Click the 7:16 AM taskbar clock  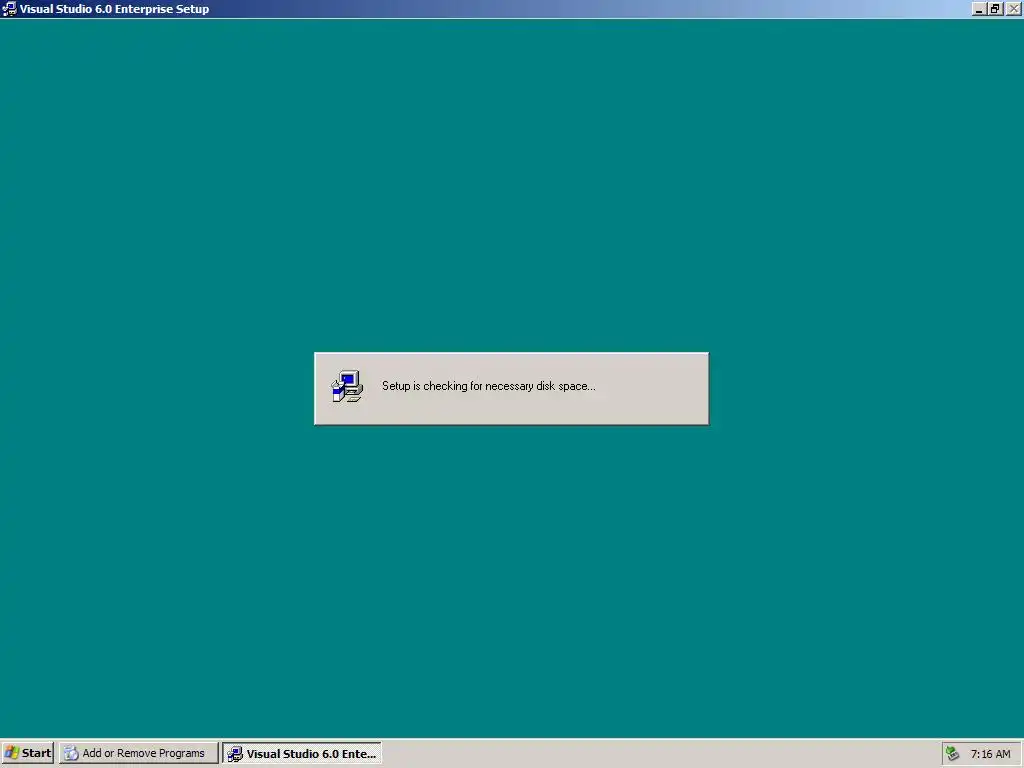point(990,754)
